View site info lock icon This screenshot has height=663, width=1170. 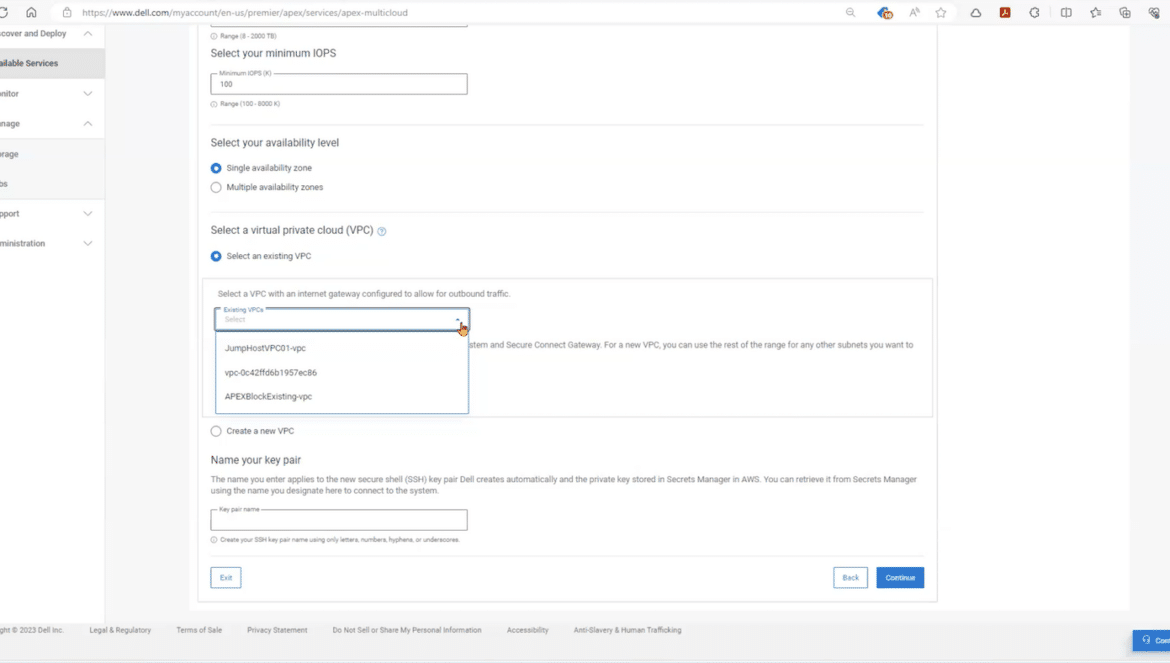pos(67,13)
